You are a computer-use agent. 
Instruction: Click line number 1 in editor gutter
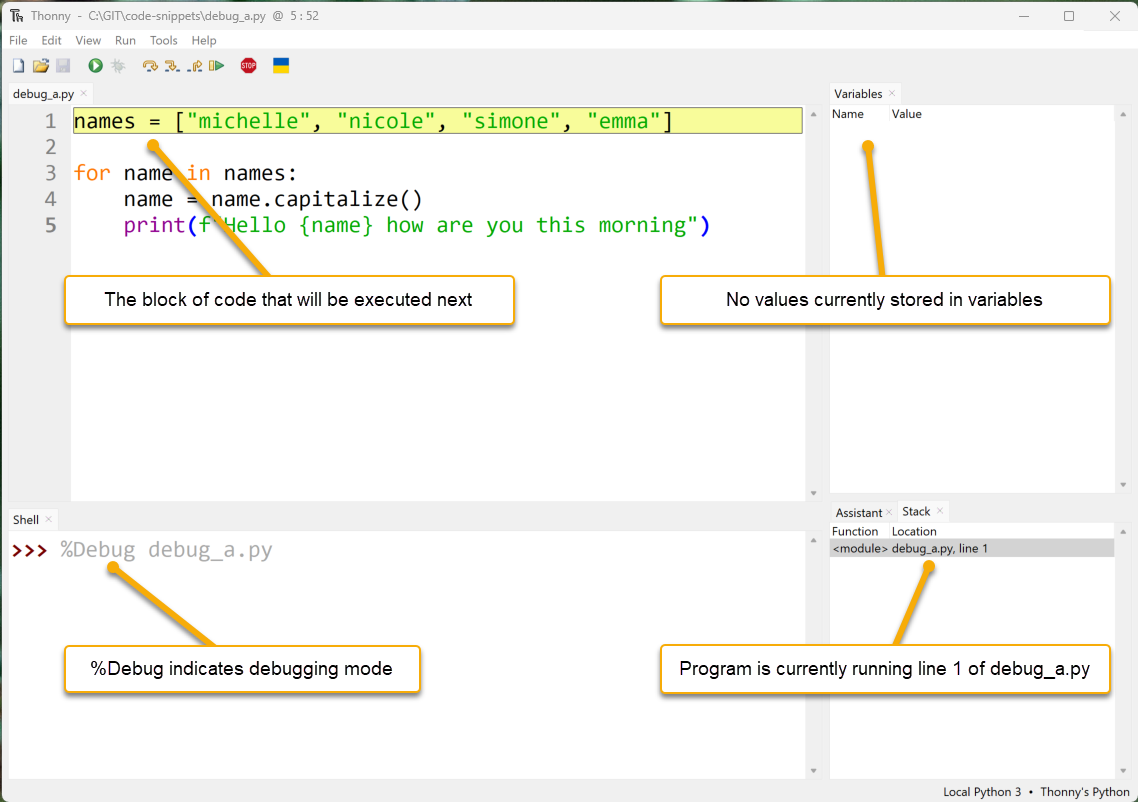coord(50,121)
